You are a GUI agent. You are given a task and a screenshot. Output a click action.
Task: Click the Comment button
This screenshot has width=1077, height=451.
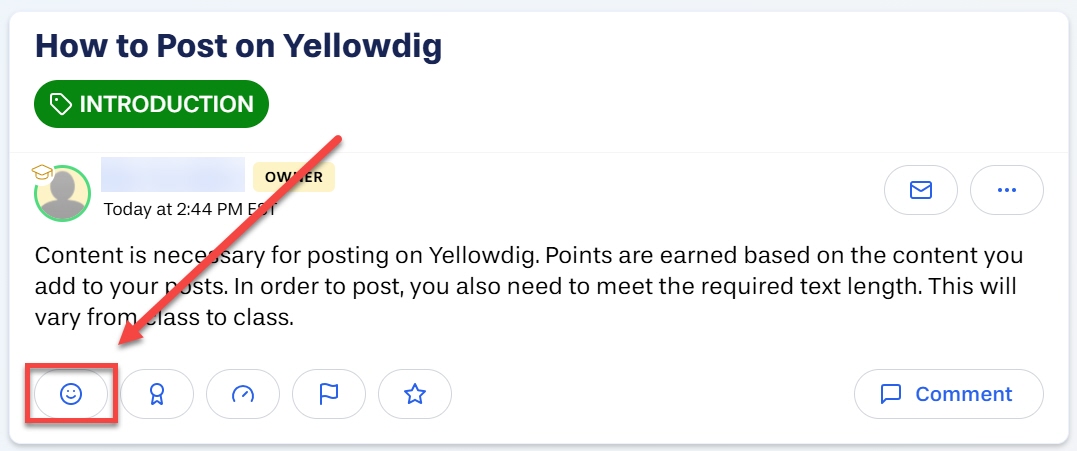coord(949,394)
